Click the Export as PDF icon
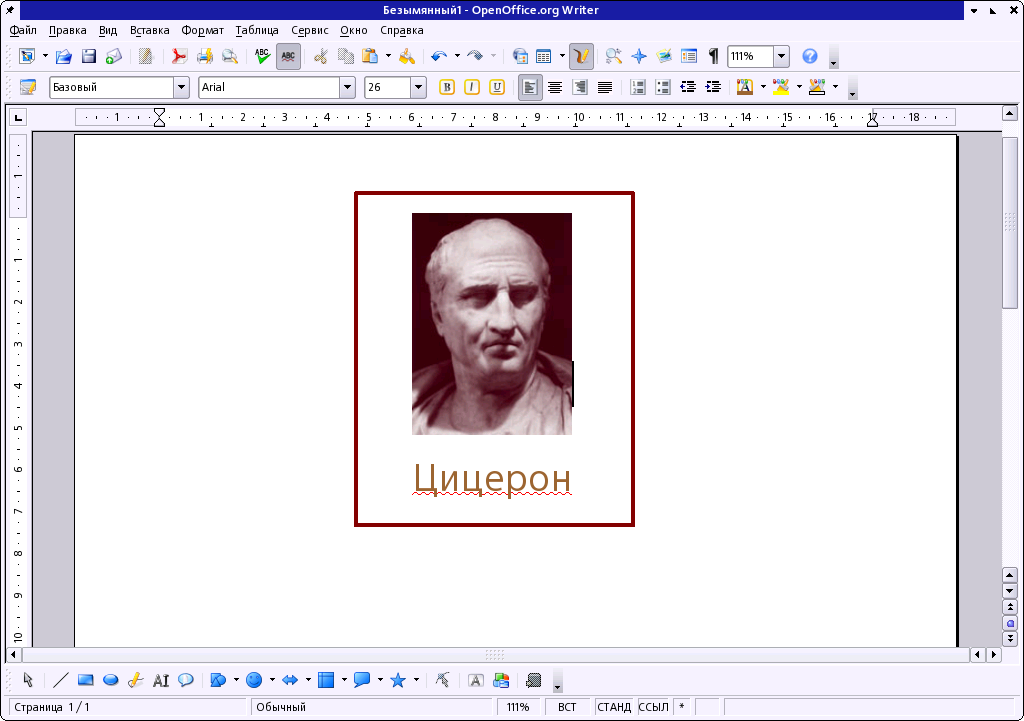1024x721 pixels. [x=179, y=56]
